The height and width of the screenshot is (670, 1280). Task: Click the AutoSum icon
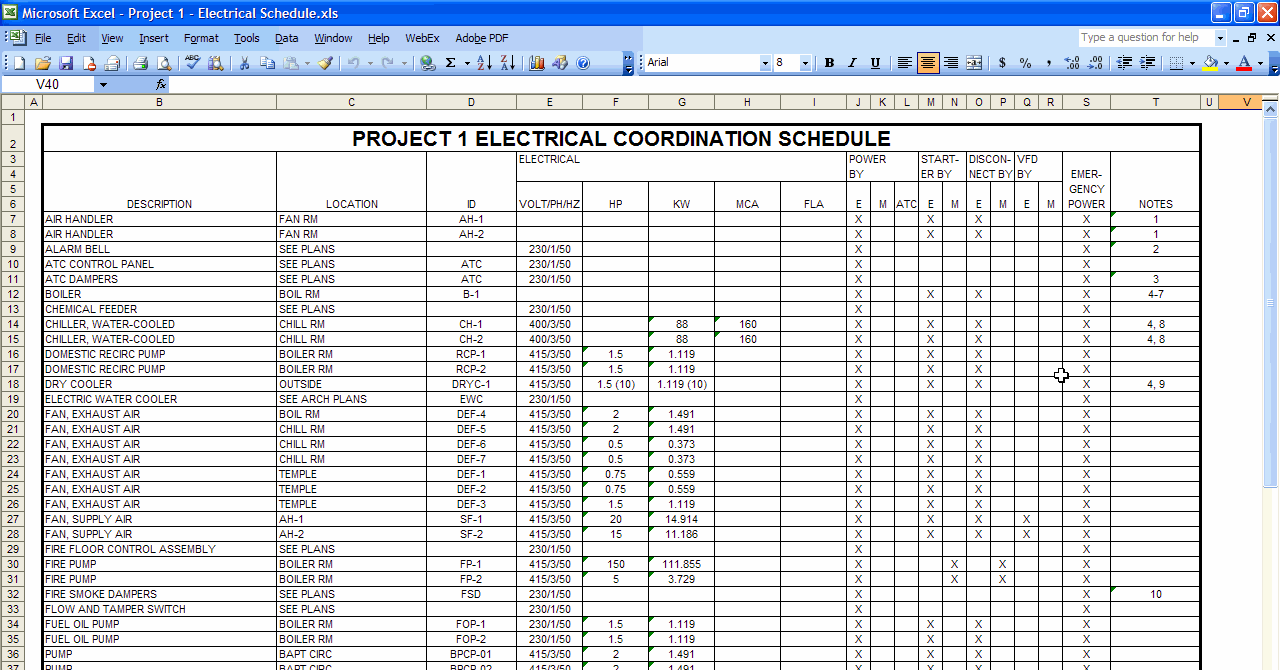pos(451,62)
